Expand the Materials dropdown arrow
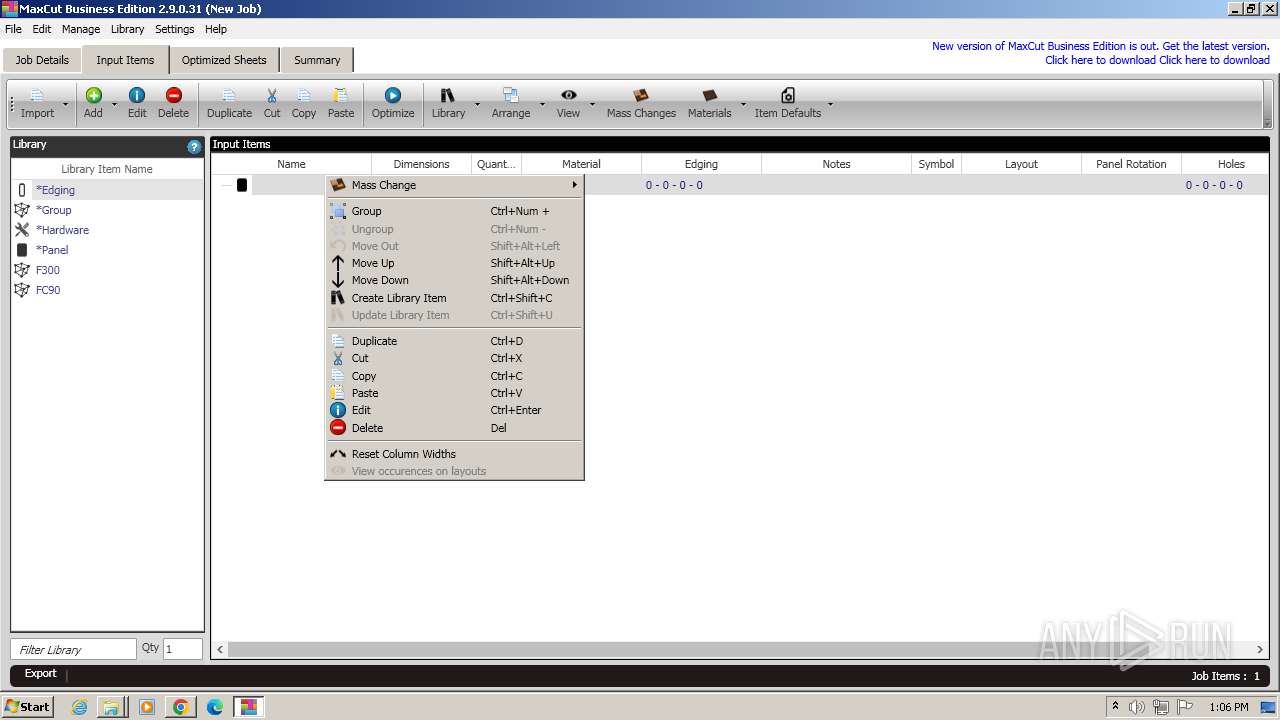Screen dimensions: 1280x720 coord(743,104)
